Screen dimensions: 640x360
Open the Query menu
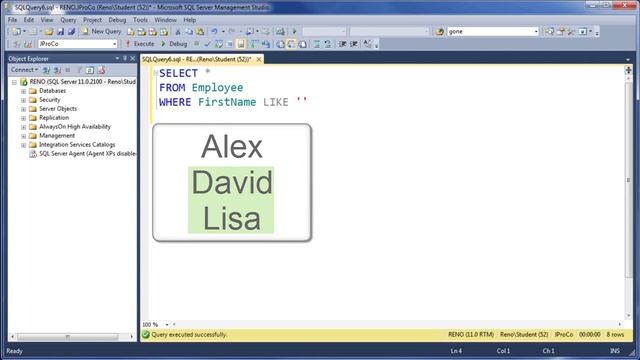click(68, 20)
